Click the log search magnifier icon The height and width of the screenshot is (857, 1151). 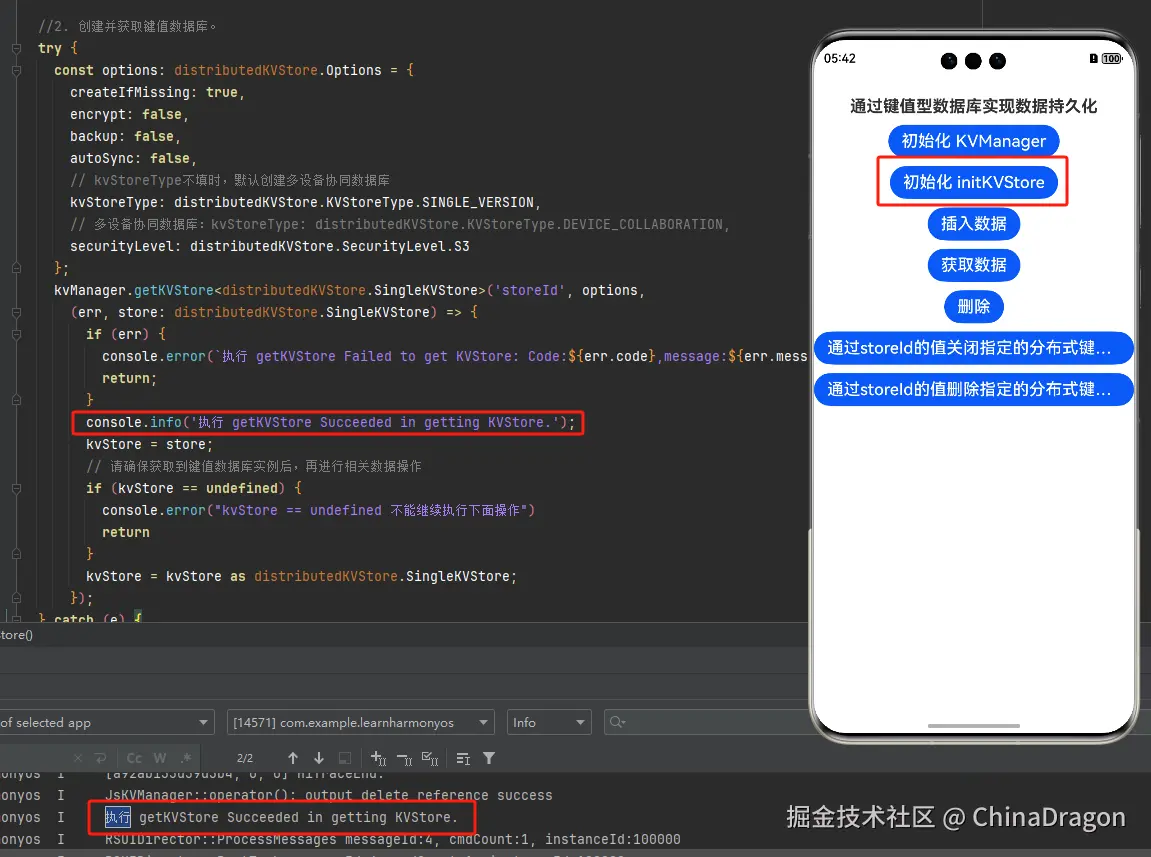tap(617, 723)
